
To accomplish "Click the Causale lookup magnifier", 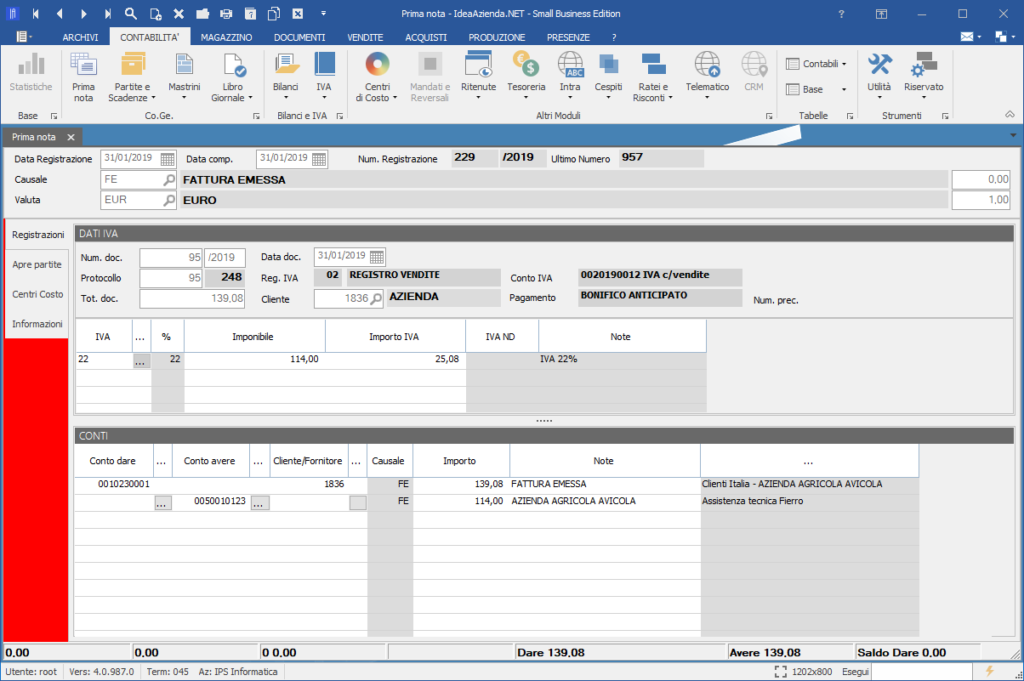I will [x=168, y=180].
